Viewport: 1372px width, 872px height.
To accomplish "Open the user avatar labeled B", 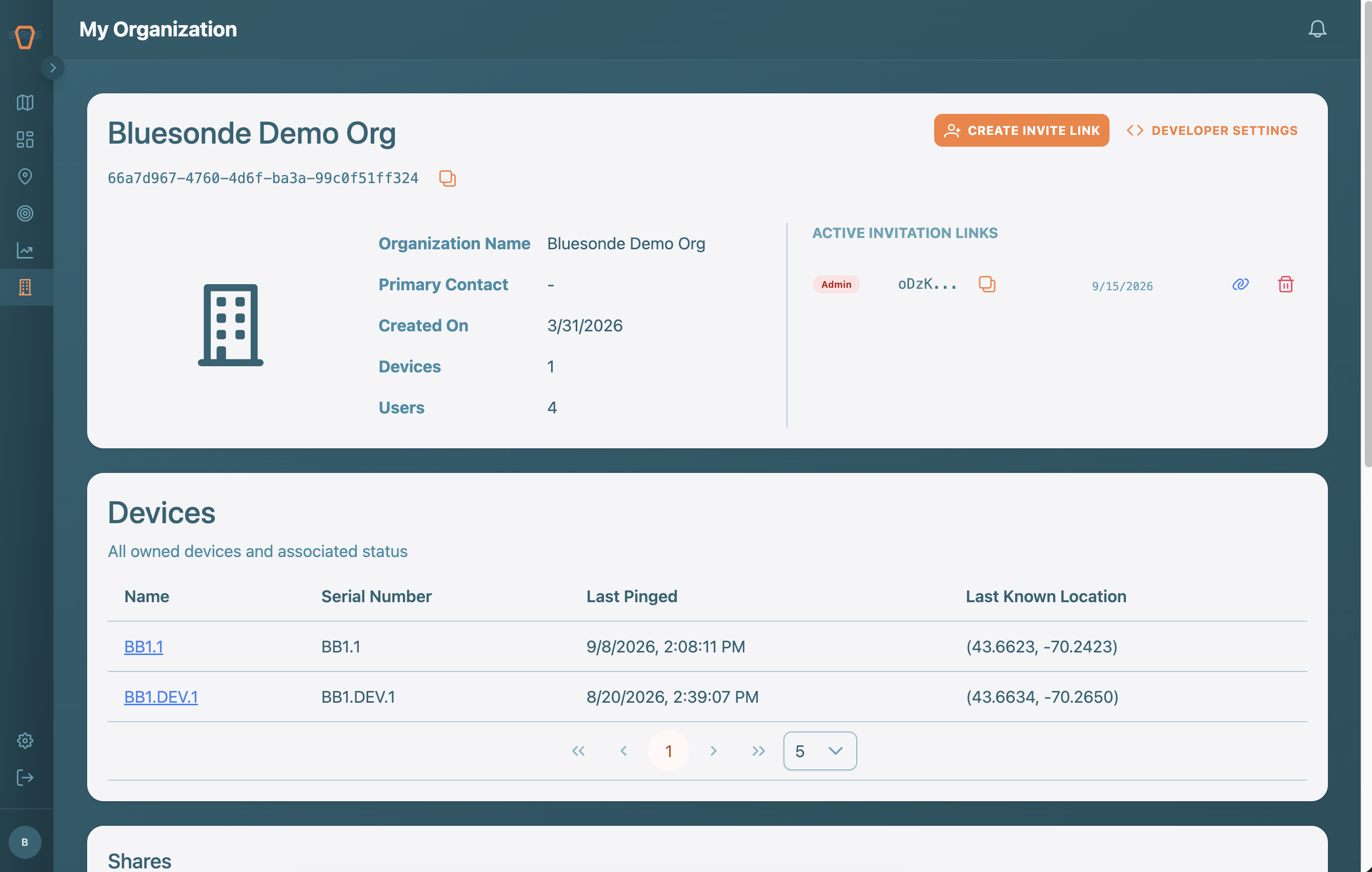I will [25, 842].
